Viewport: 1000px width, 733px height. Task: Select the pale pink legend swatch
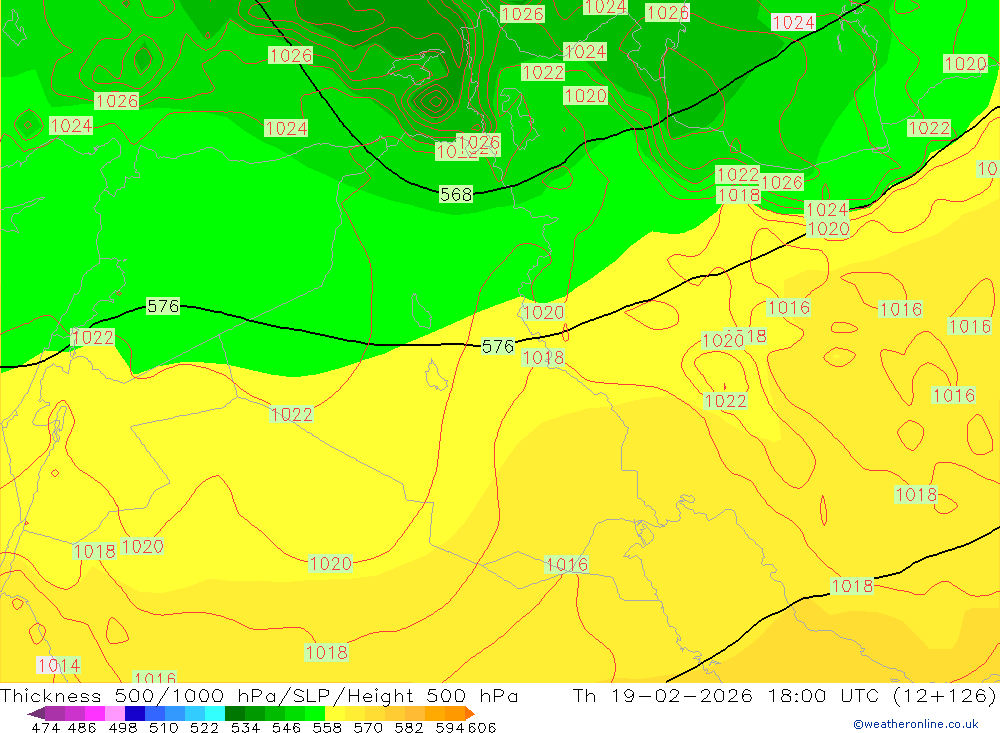(x=115, y=713)
